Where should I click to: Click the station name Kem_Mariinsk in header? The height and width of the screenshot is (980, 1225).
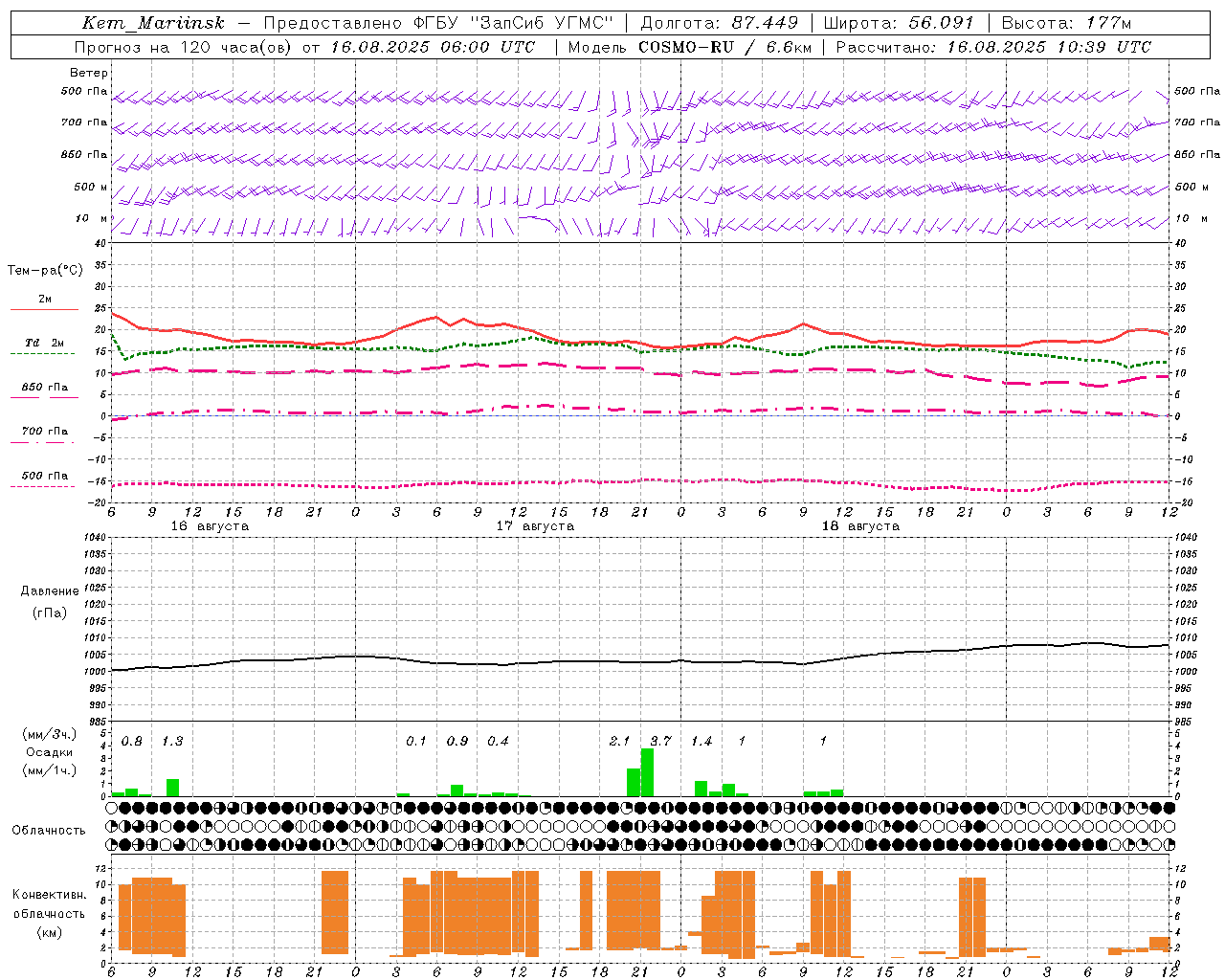coord(153,23)
